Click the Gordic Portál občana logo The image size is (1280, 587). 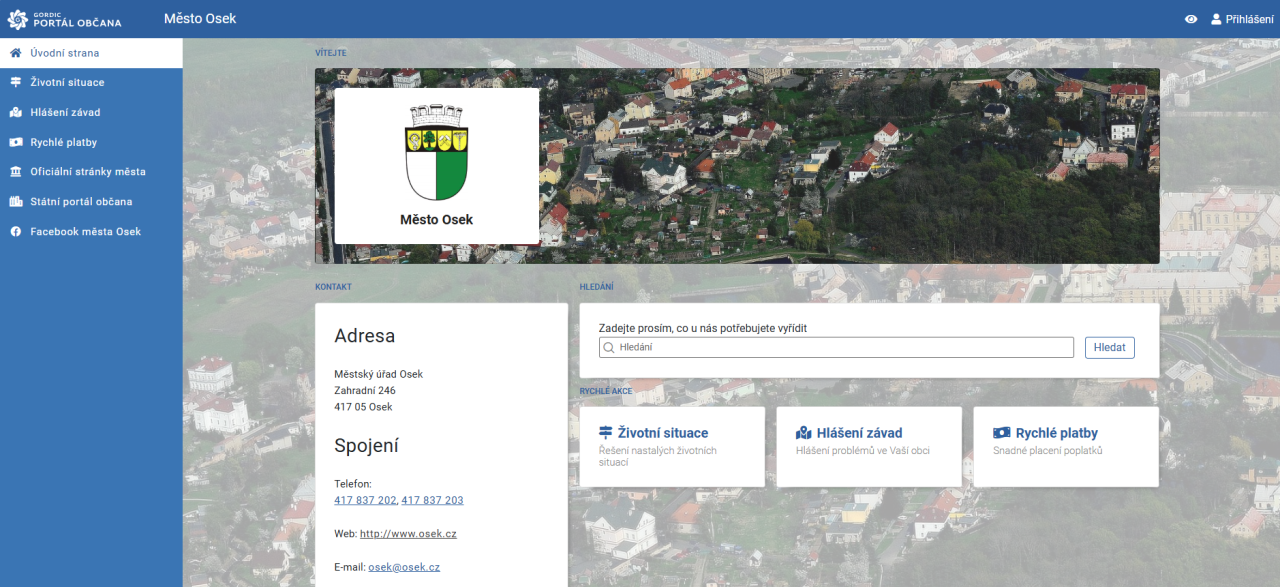point(64,19)
